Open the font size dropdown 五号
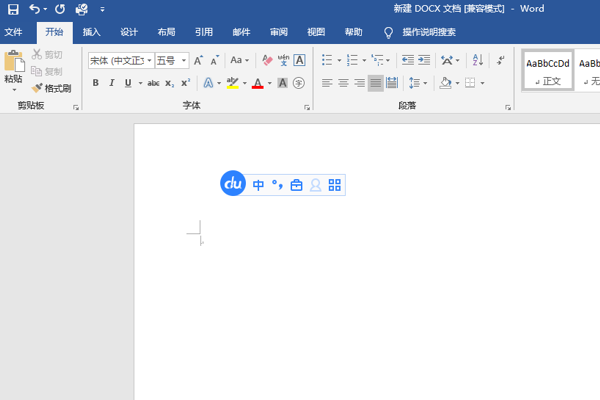Image resolution: width=600 pixels, height=400 pixels. [x=184, y=60]
